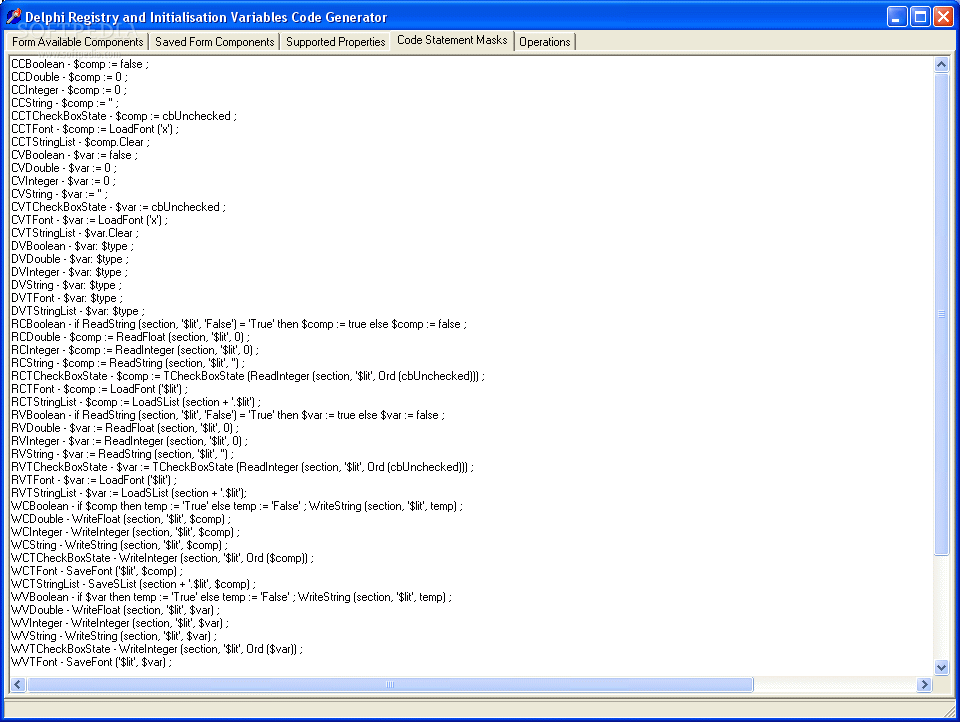Click the line starting 'CCString - $comp'

pyautogui.click(x=65, y=103)
